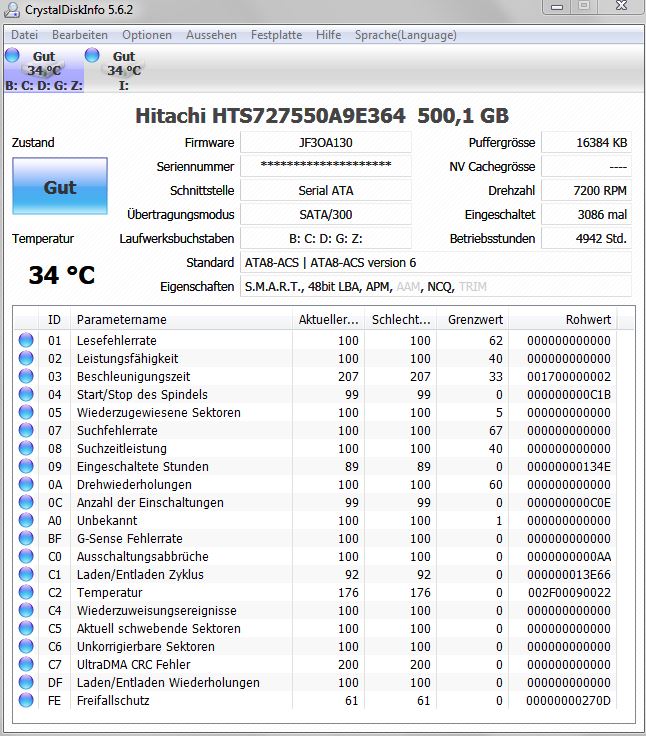Image resolution: width=646 pixels, height=736 pixels.
Task: Click status orb of Suchfehlerrate row
Action: pos(26,430)
